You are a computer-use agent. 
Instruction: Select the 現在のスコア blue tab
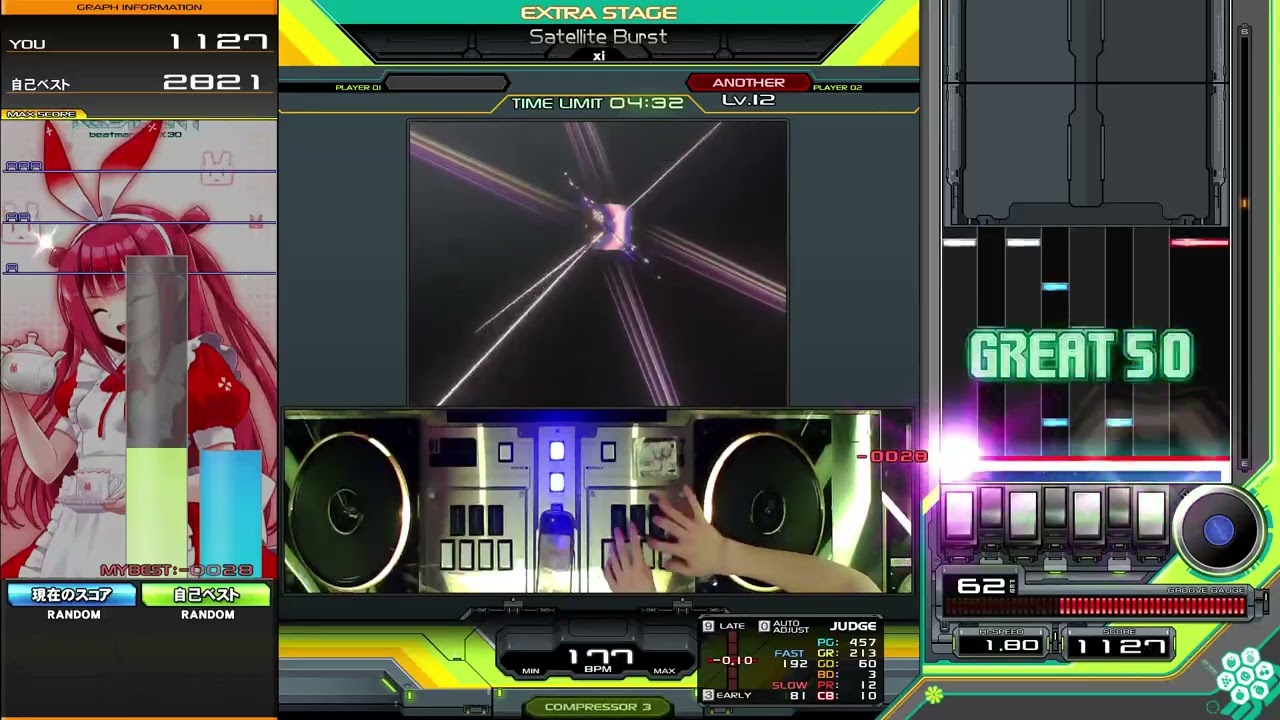pyautogui.click(x=72, y=595)
